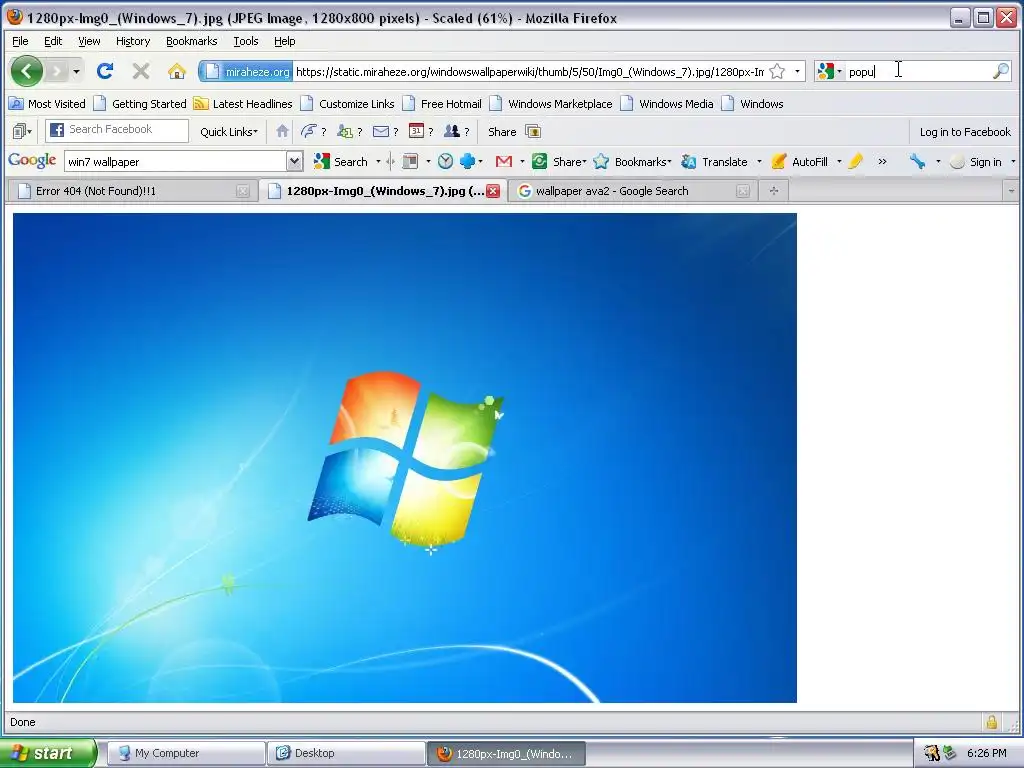Open Google Toolbar Share menu
1024x768 pixels.
(x=559, y=161)
